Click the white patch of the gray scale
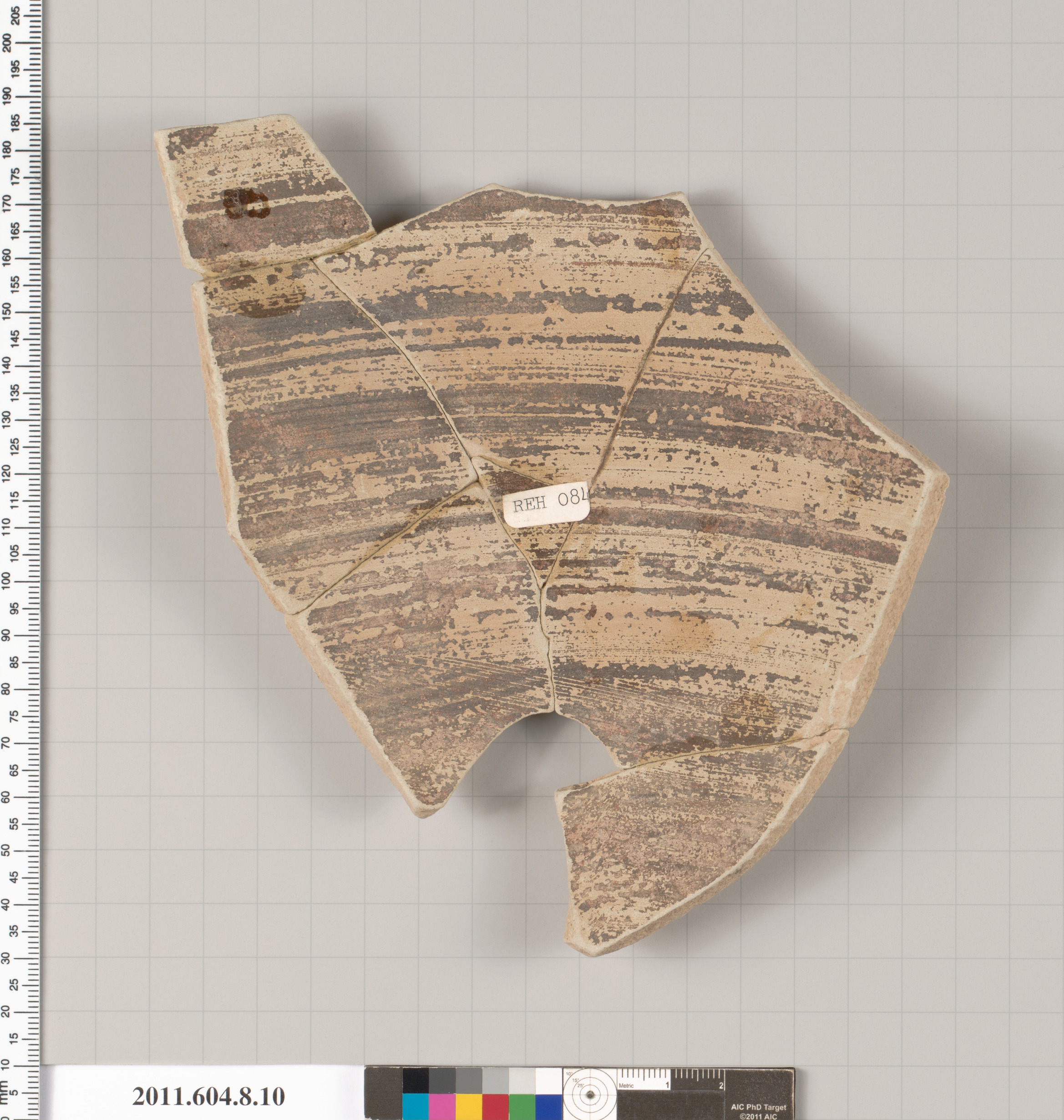 point(548,1081)
